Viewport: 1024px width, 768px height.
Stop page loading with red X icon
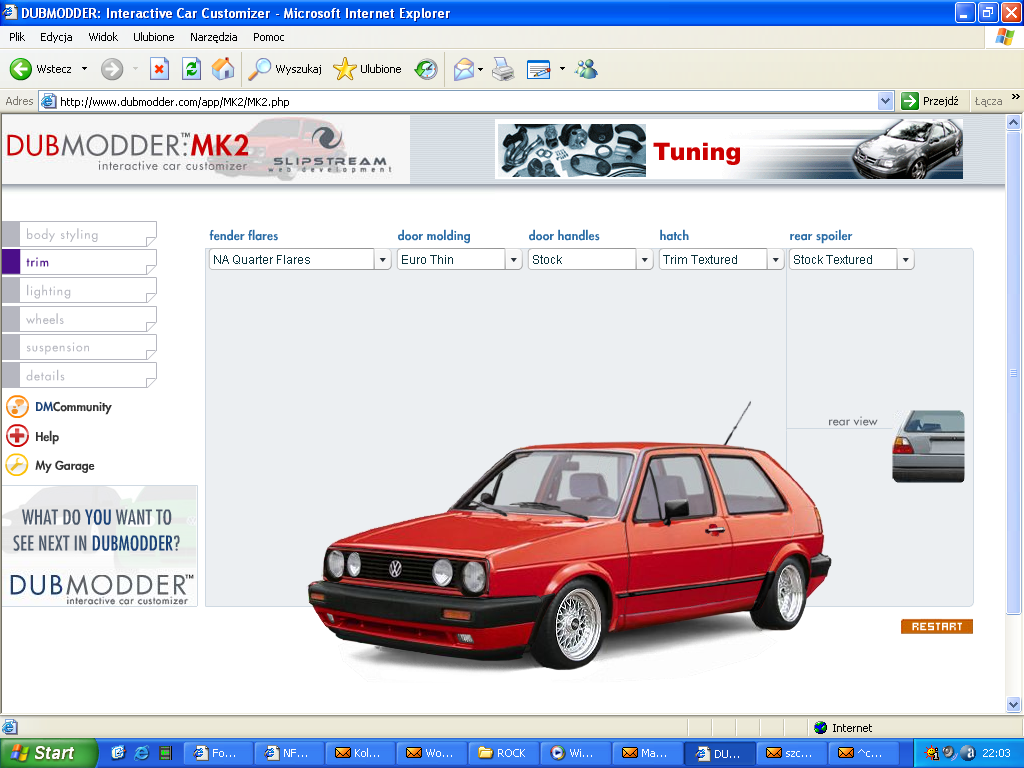(x=159, y=69)
